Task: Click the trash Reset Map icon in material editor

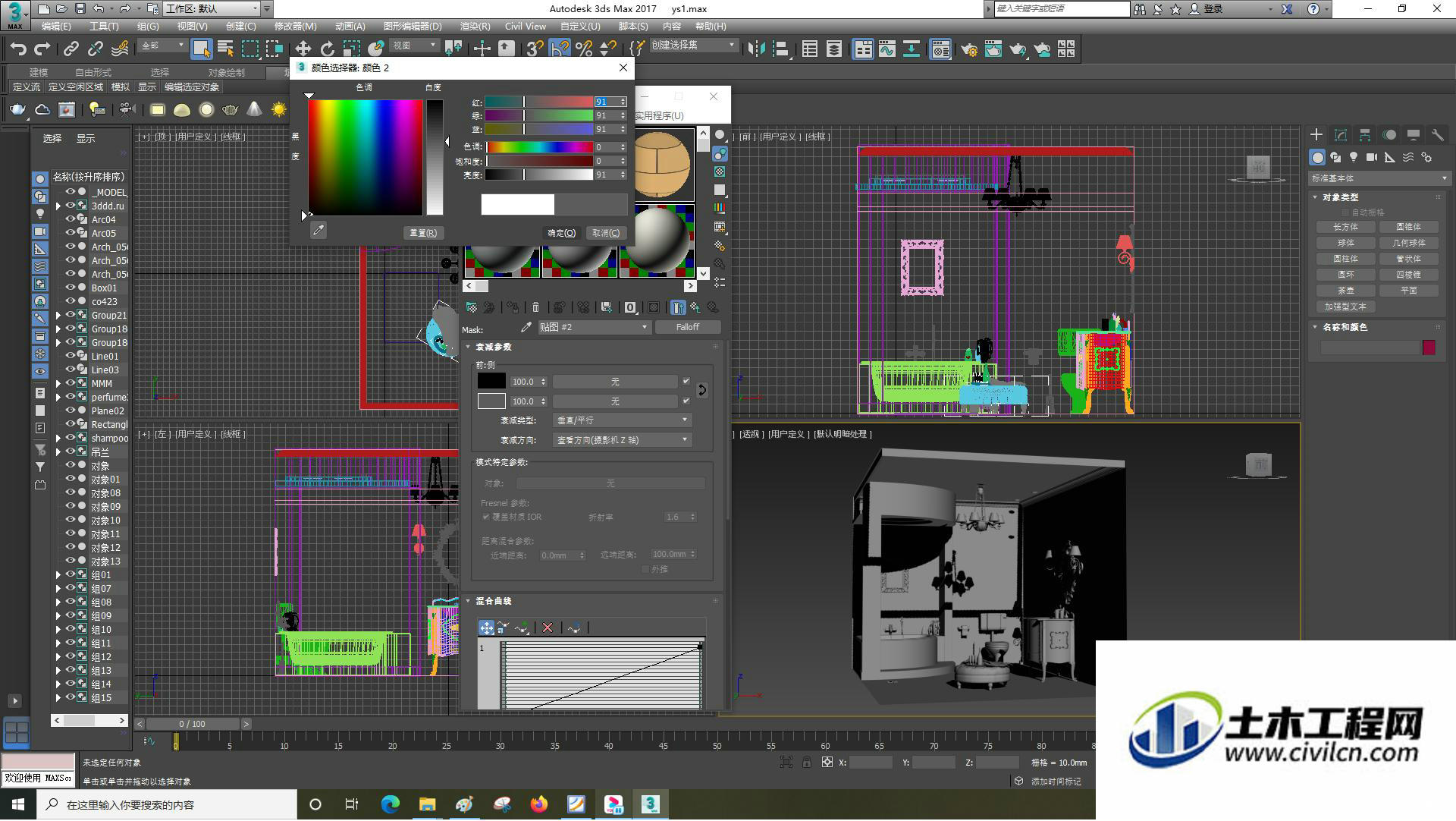Action: pyautogui.click(x=535, y=307)
